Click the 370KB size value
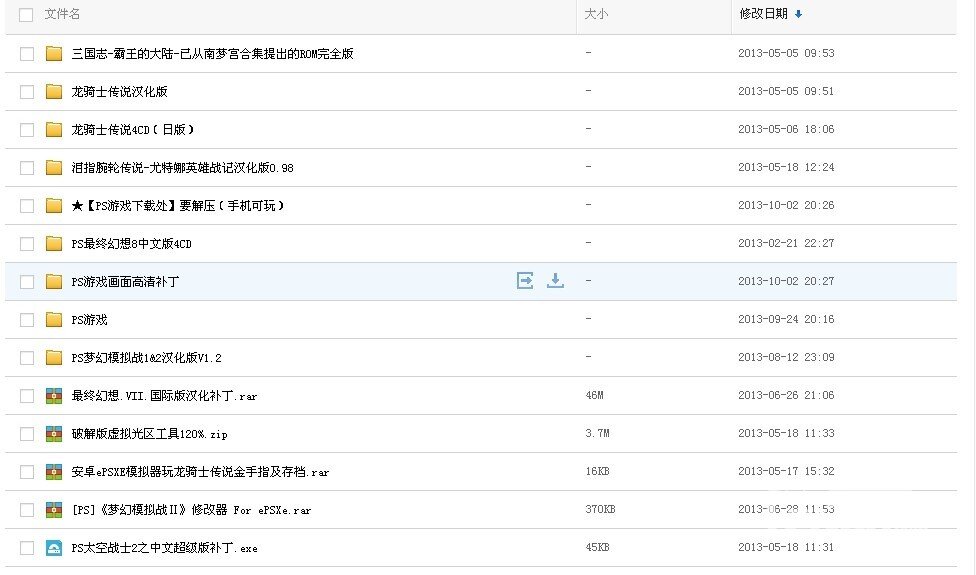This screenshot has height=575, width=976. coord(601,509)
